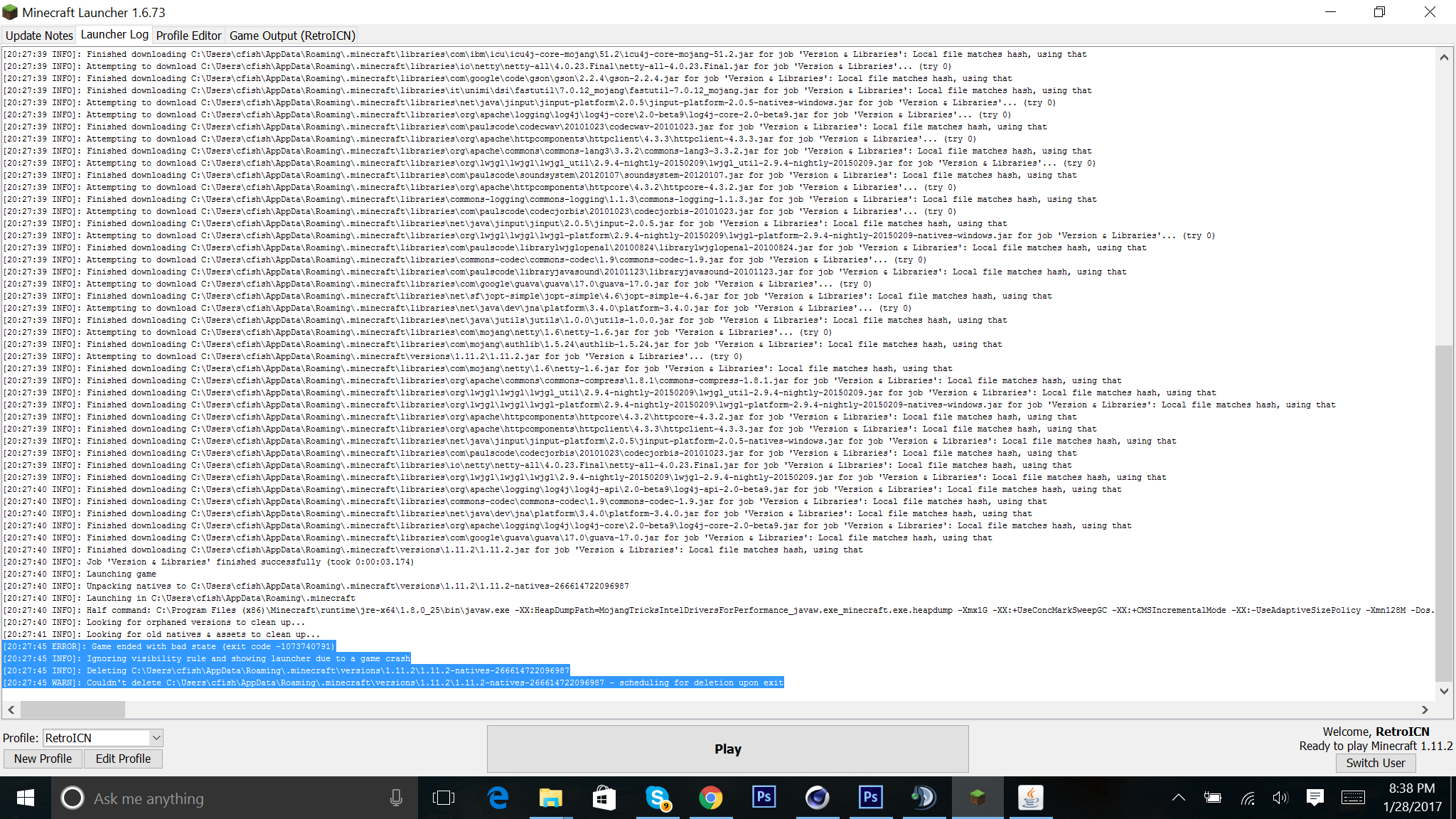This screenshot has width=1456, height=819.
Task: Open the Profile Editor tab
Action: coord(188,36)
